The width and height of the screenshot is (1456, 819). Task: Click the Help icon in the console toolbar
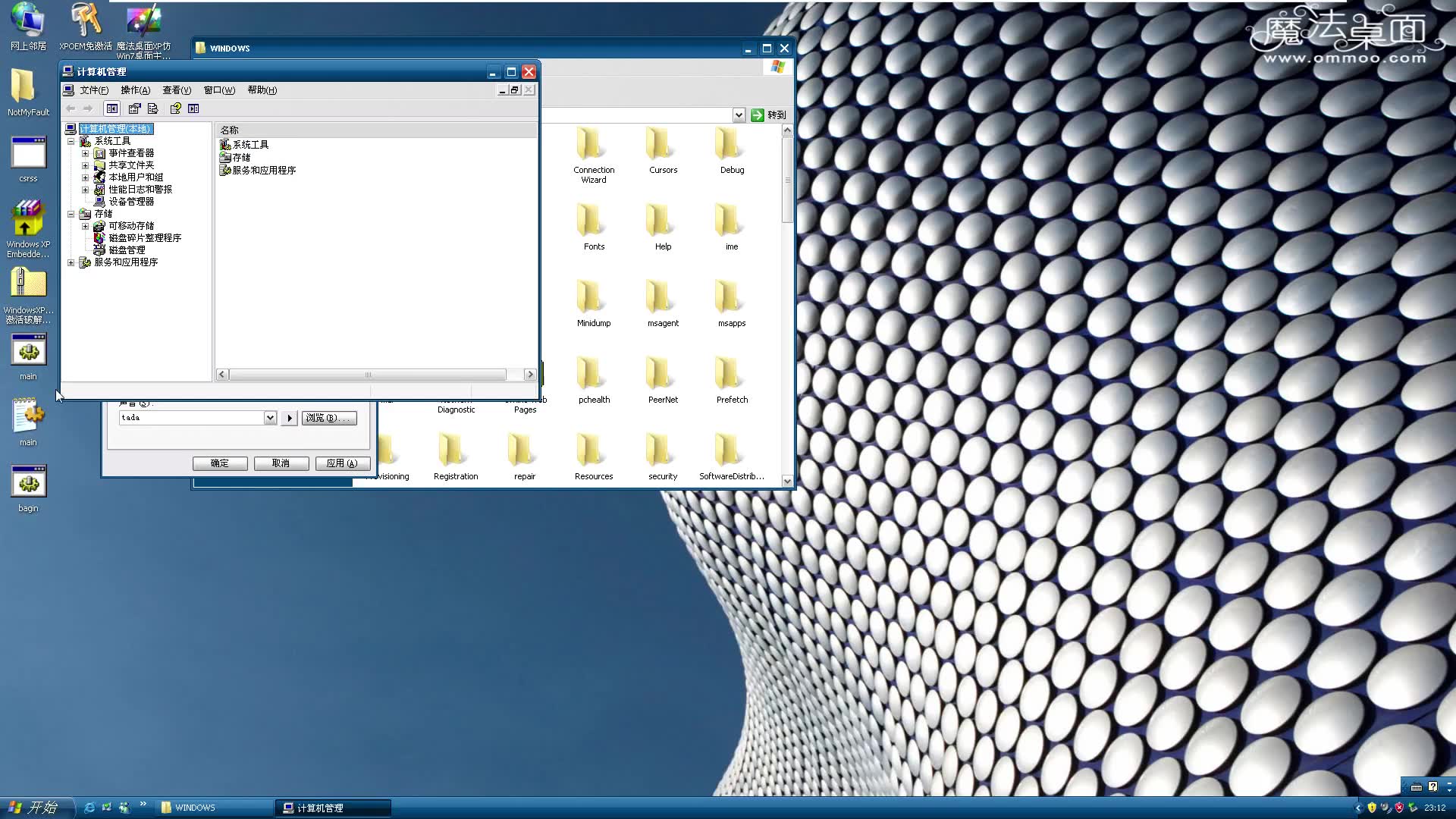tap(175, 108)
